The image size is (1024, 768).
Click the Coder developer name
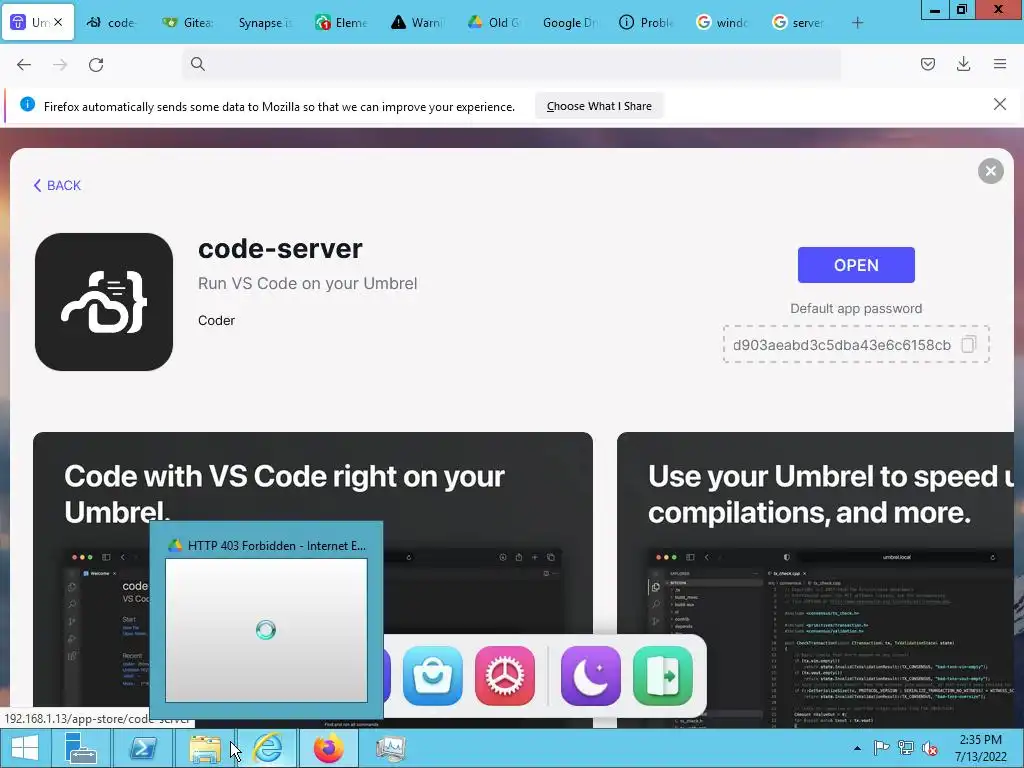[216, 321]
